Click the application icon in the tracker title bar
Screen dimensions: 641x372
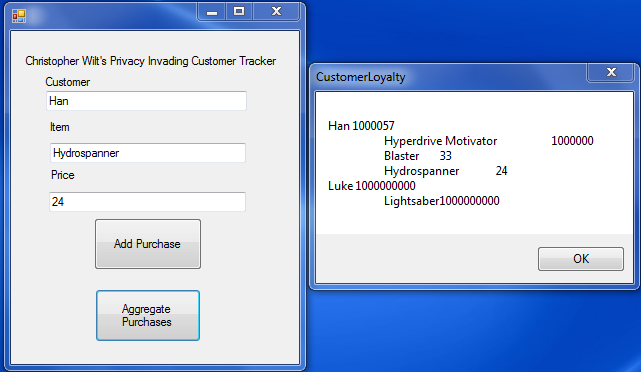19,16
